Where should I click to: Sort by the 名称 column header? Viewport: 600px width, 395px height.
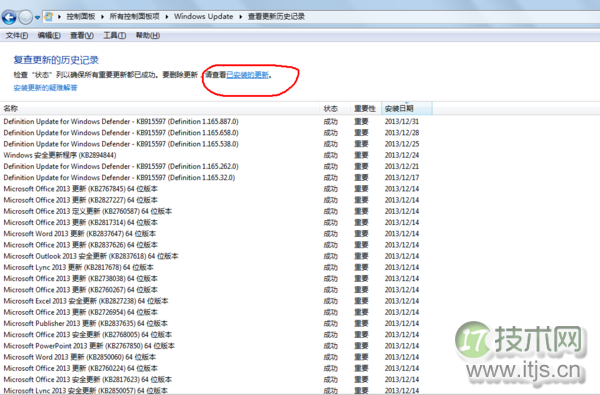[160, 108]
